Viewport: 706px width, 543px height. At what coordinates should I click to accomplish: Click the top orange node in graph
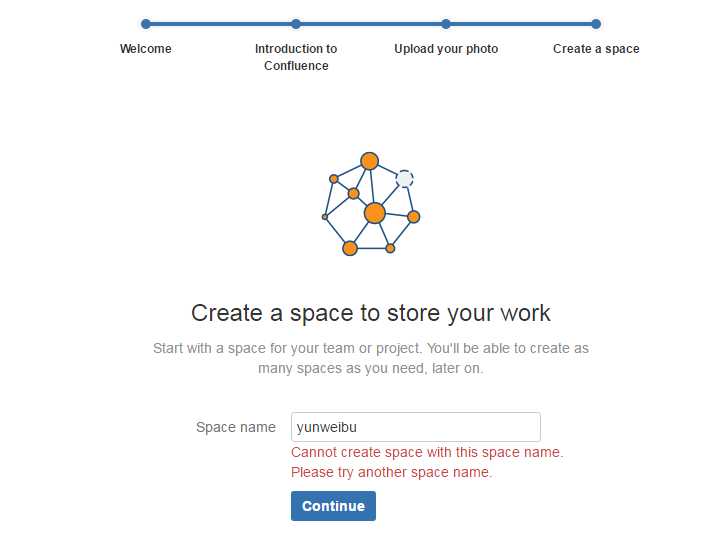(369, 161)
